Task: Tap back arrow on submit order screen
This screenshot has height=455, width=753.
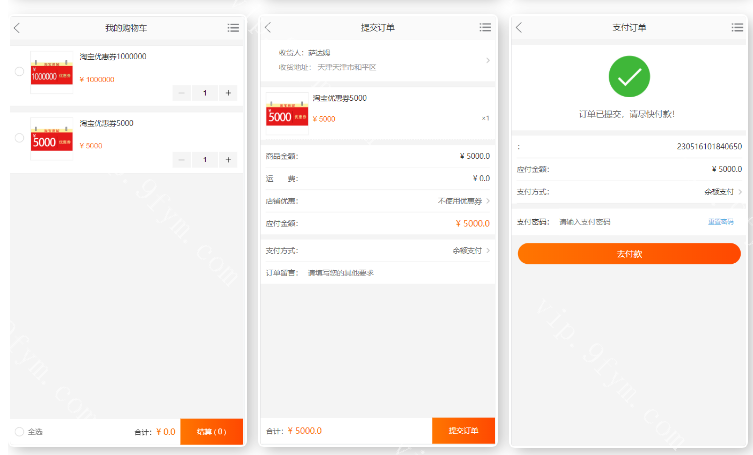Action: (x=268, y=28)
